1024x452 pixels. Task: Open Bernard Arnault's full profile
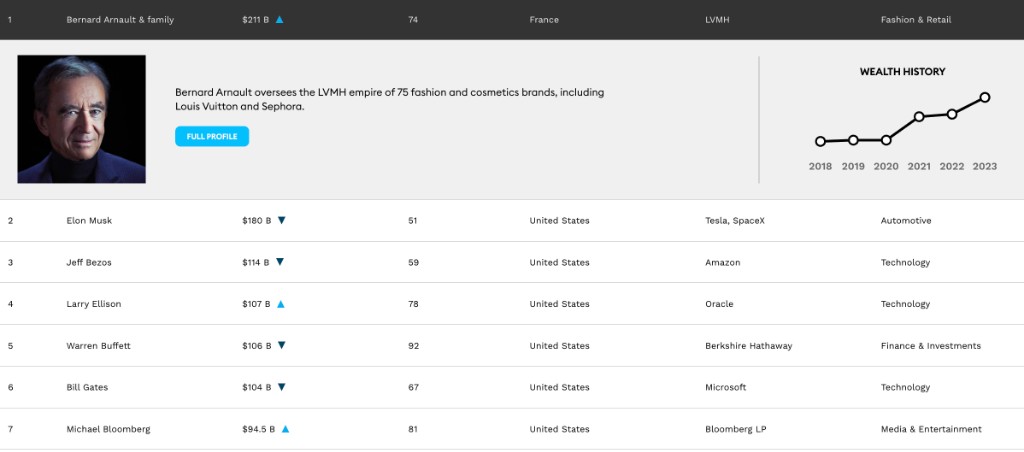(x=211, y=136)
